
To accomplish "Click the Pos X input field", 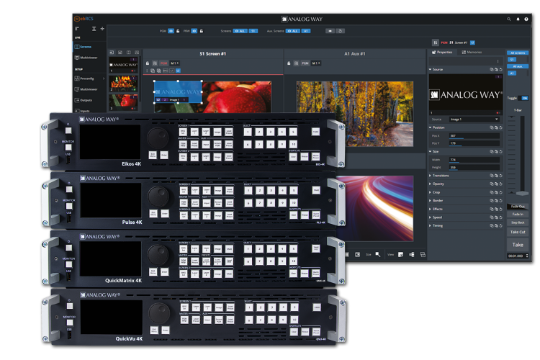I will (x=474, y=136).
